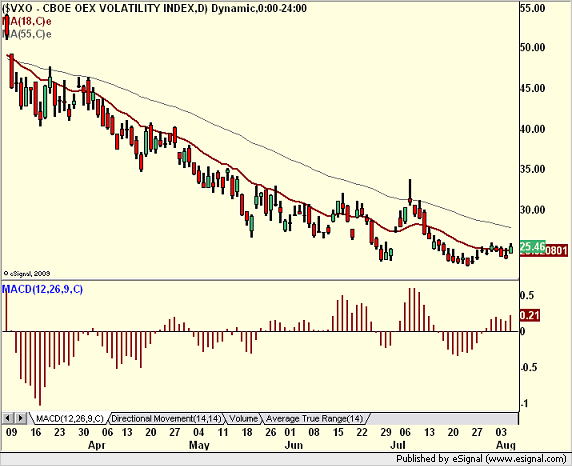Click the Apr month label on time axis

coord(97,445)
